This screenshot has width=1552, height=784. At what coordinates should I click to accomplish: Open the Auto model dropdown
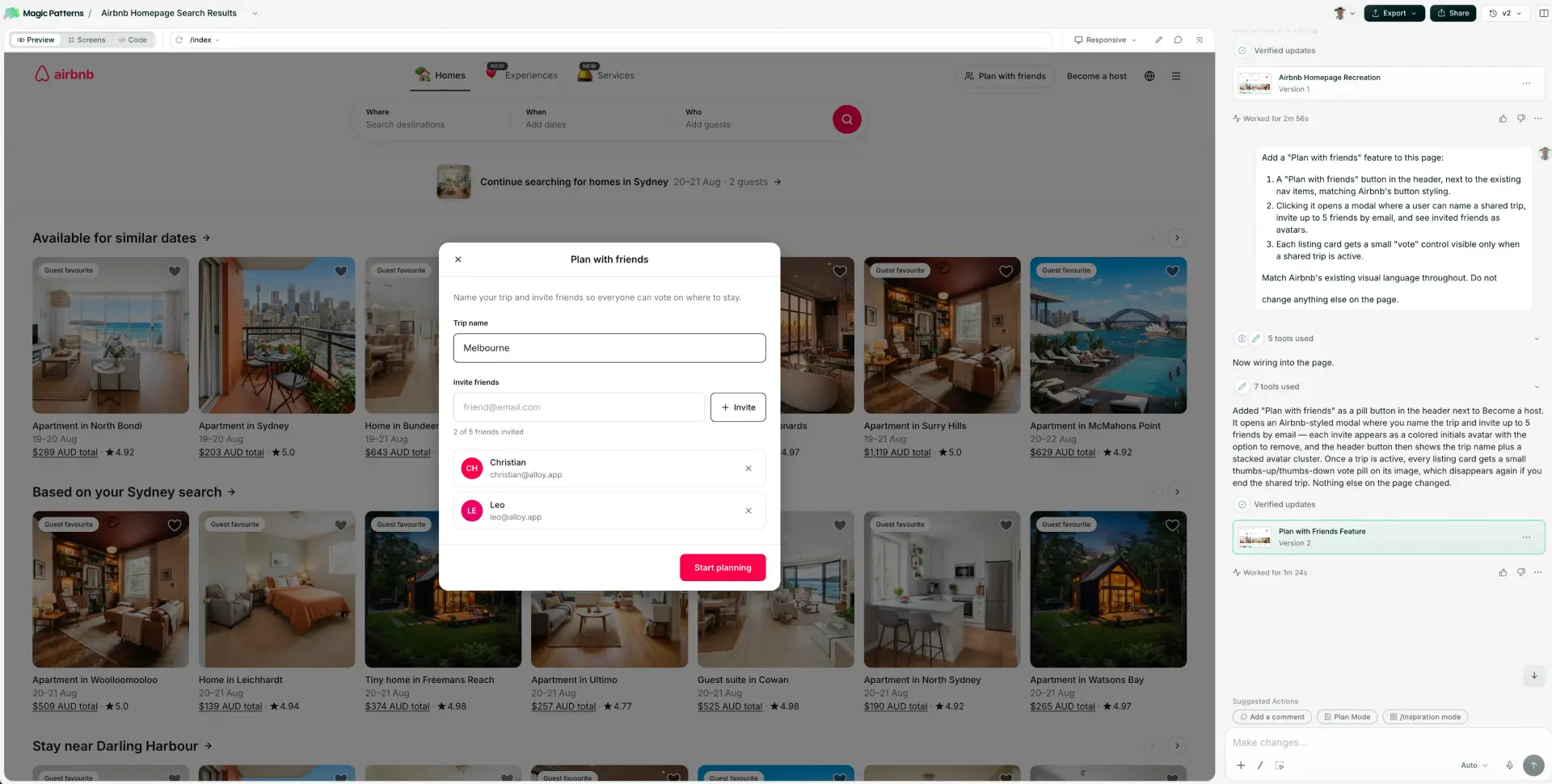click(x=1474, y=765)
